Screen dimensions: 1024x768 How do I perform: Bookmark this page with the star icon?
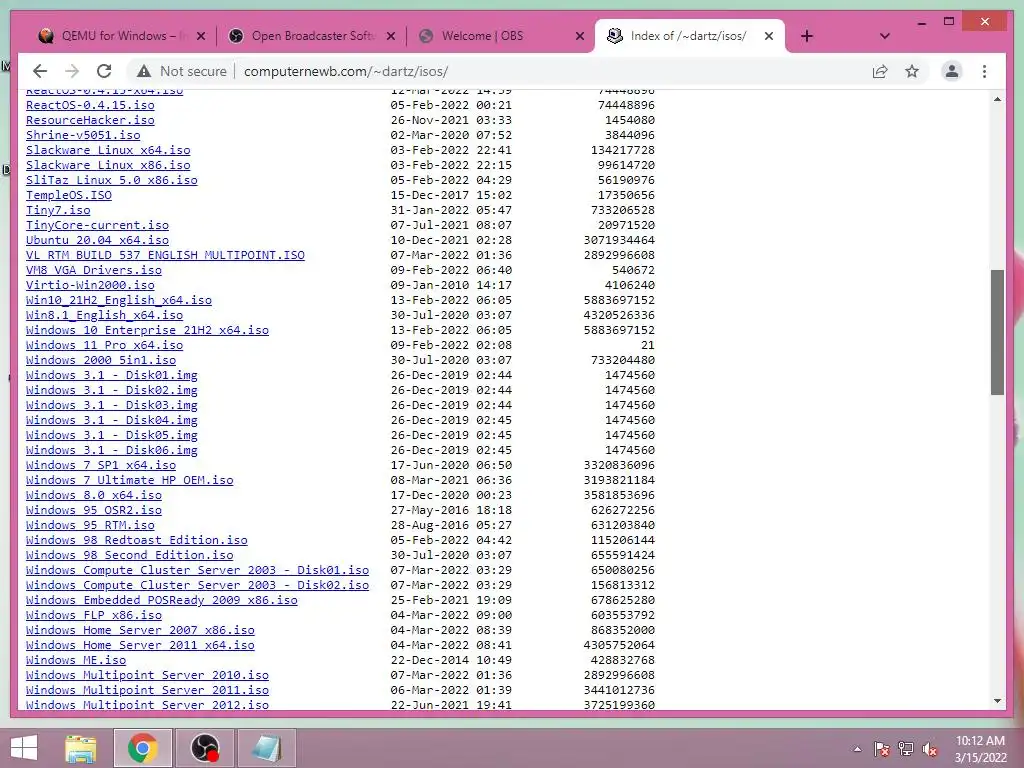[x=912, y=71]
